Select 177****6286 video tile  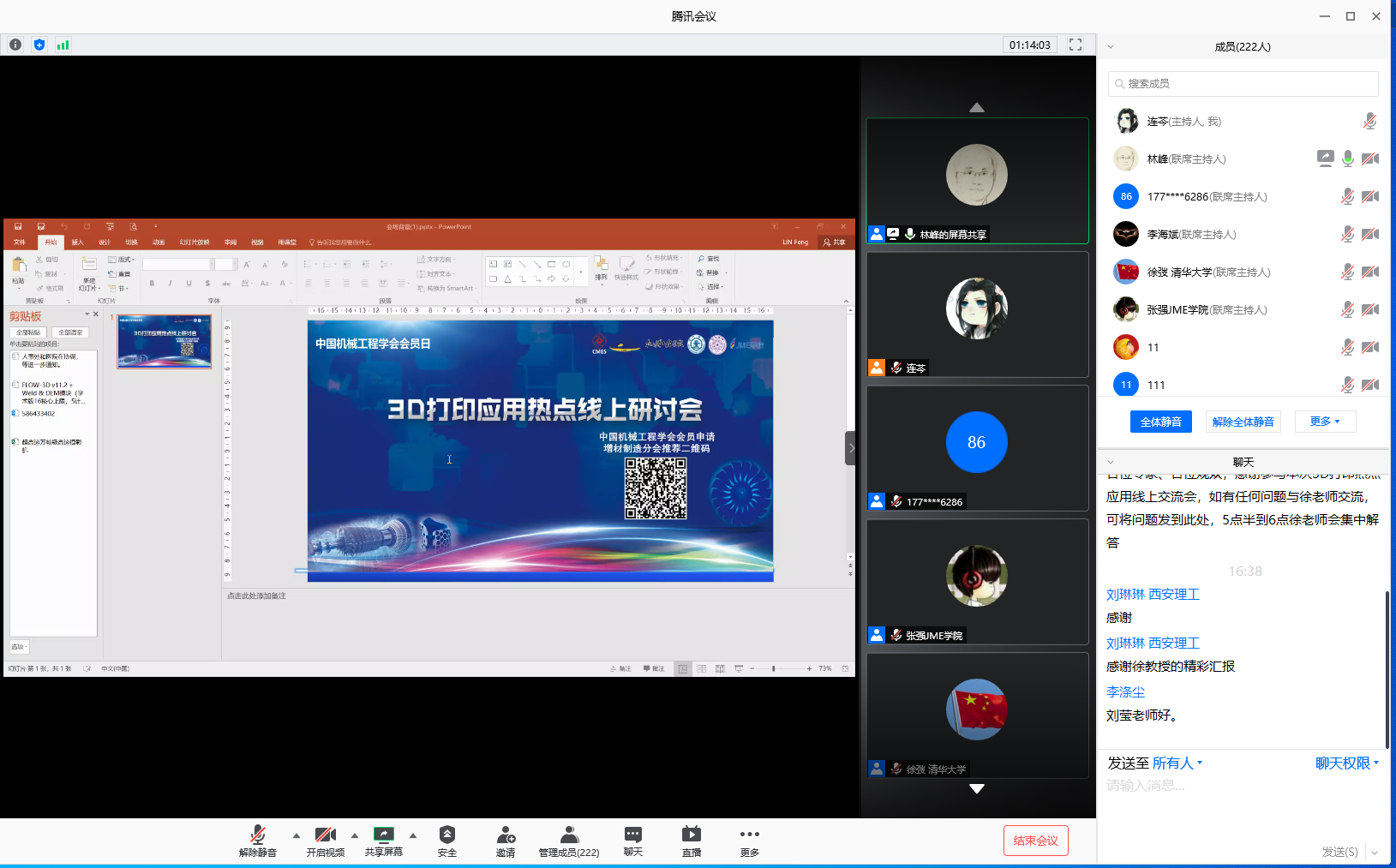(x=977, y=448)
